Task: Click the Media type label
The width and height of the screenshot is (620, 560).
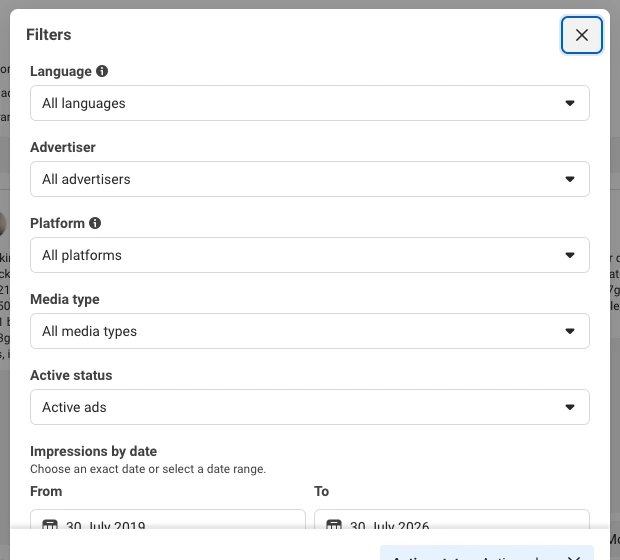Action: tap(65, 299)
